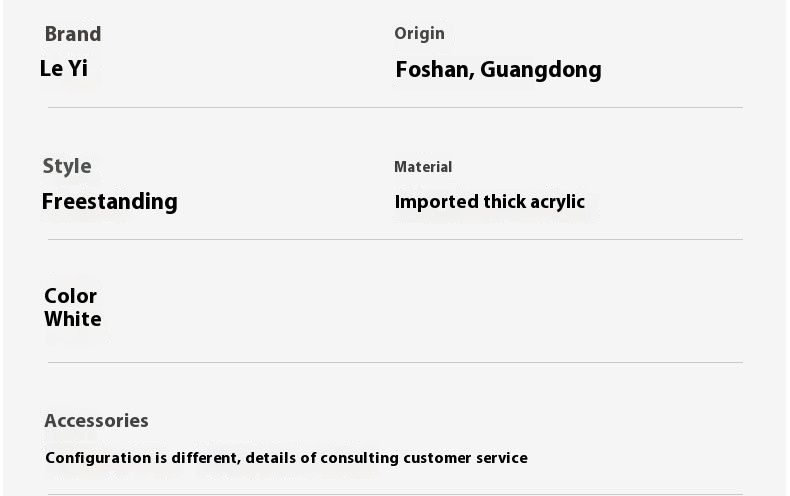Select the Freestanding style value
The width and height of the screenshot is (790, 496).
[109, 202]
